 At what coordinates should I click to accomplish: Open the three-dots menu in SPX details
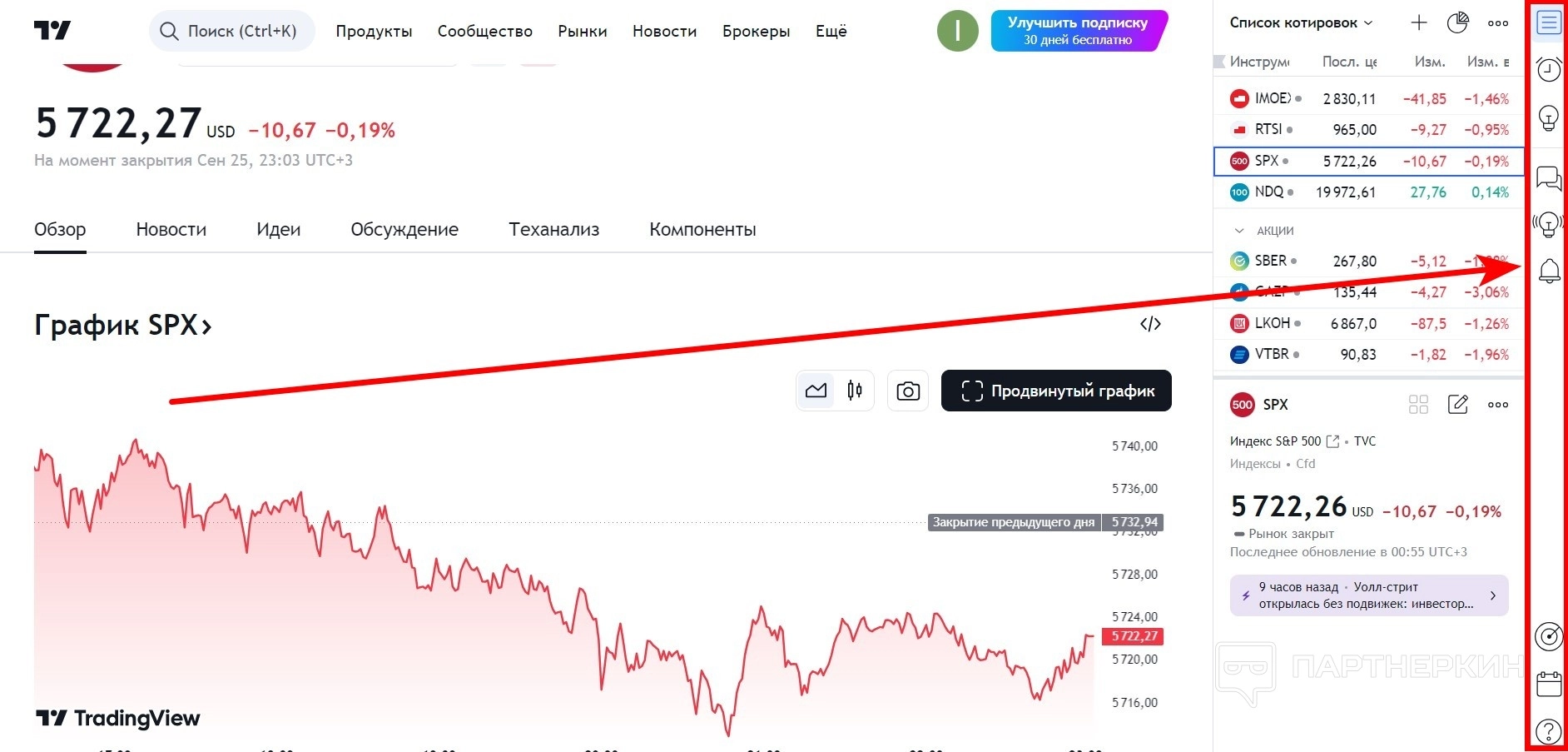[1498, 405]
